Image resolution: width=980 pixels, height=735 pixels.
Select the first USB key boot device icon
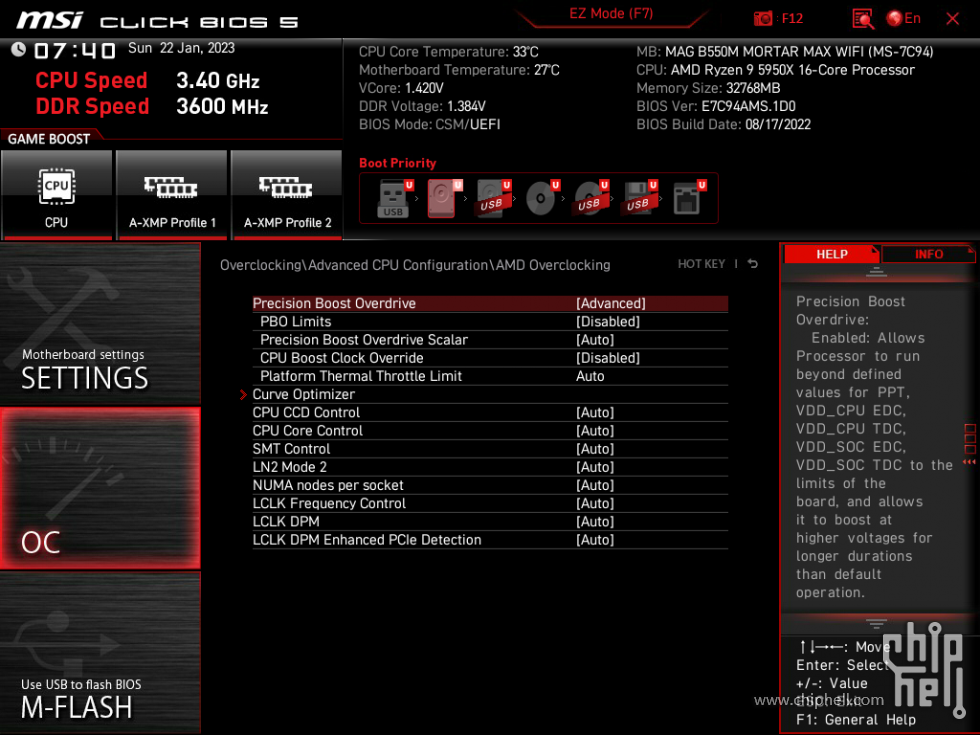(x=394, y=199)
